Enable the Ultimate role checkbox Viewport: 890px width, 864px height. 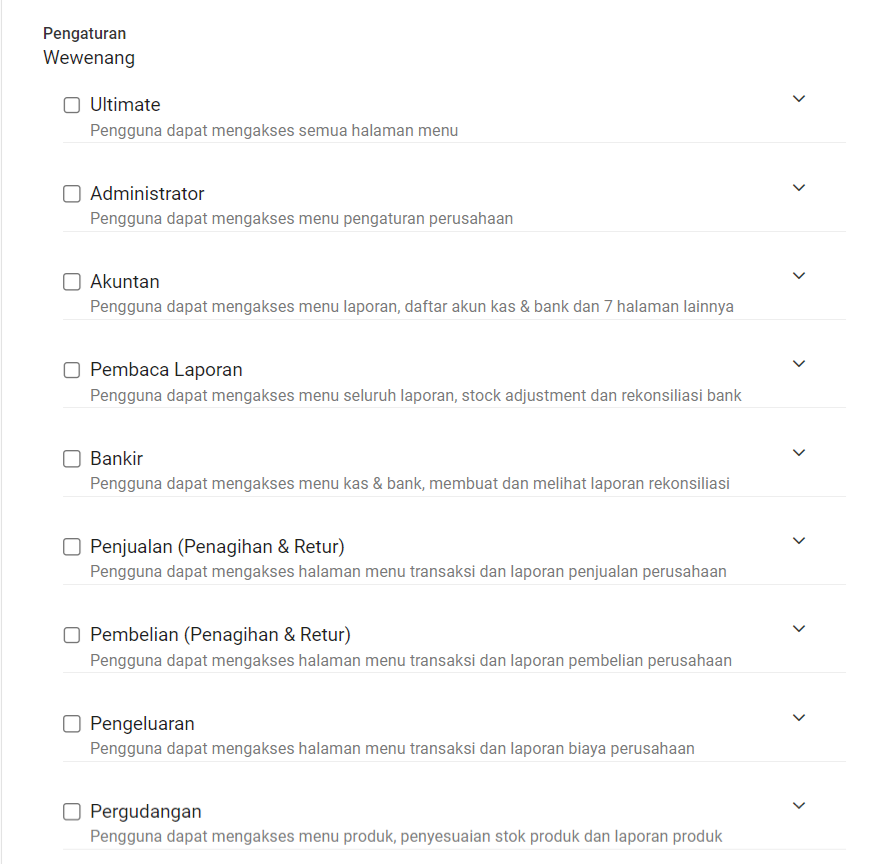pos(72,105)
